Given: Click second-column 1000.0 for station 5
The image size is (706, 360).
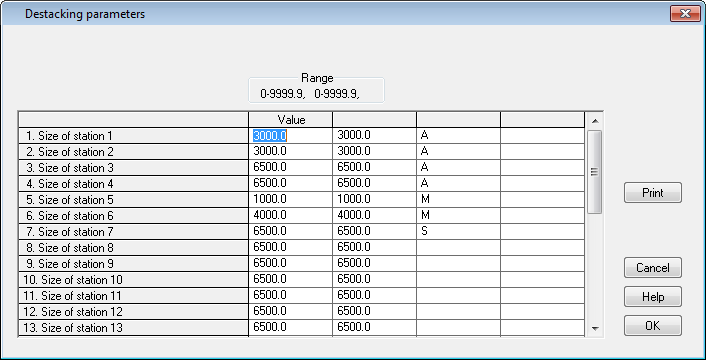Looking at the screenshot, I should [x=375, y=199].
